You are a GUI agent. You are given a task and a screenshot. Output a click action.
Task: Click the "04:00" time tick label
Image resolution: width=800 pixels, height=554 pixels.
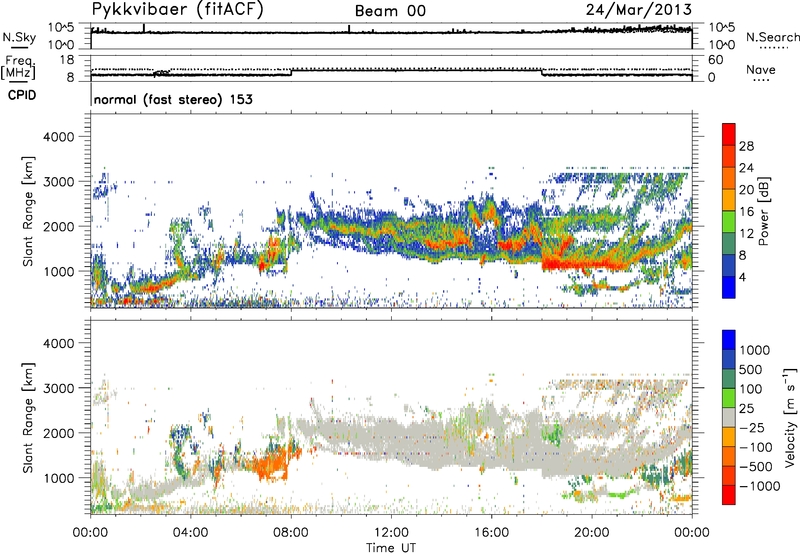point(190,533)
